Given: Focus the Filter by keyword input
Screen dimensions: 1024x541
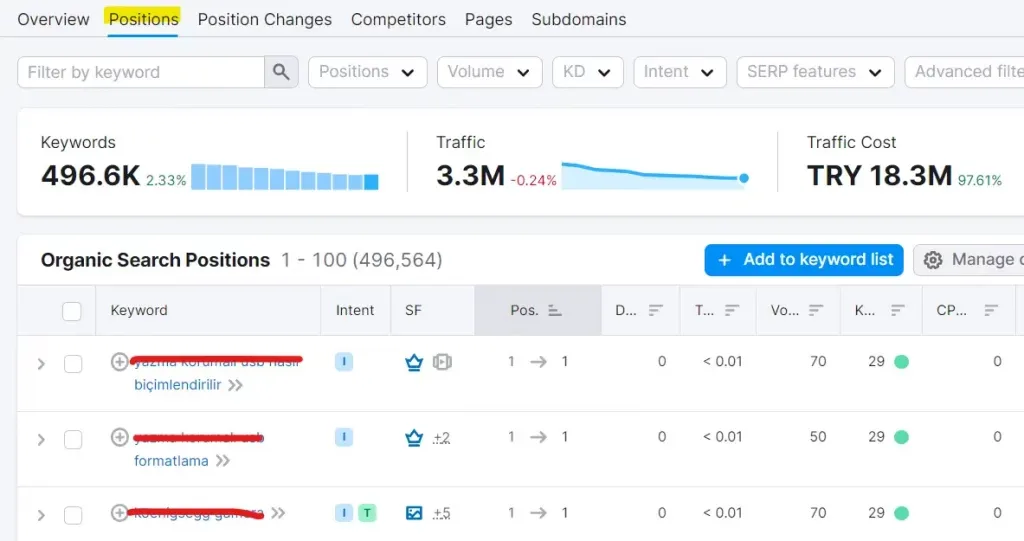Looking at the screenshot, I should (x=141, y=72).
